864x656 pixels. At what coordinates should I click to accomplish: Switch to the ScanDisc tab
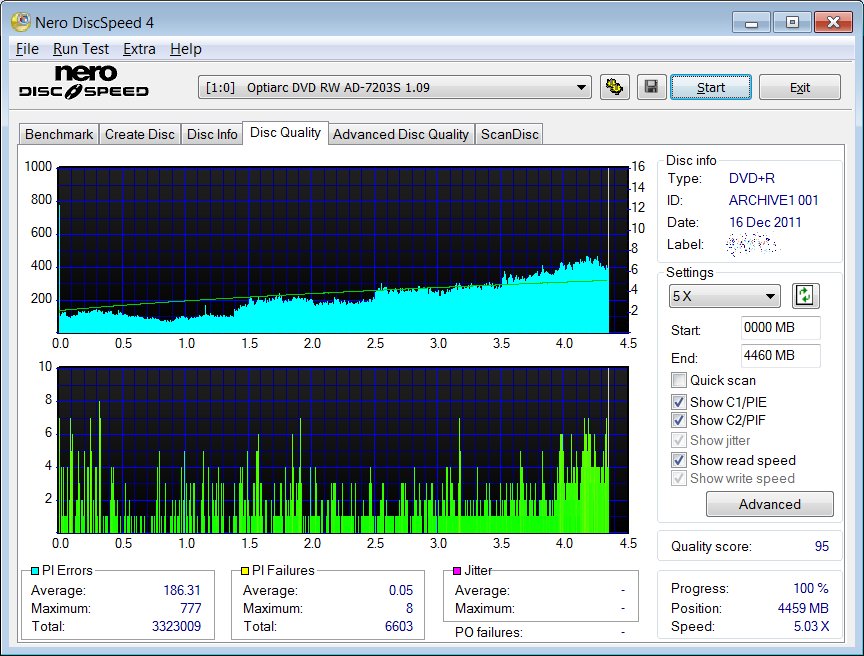pos(510,134)
